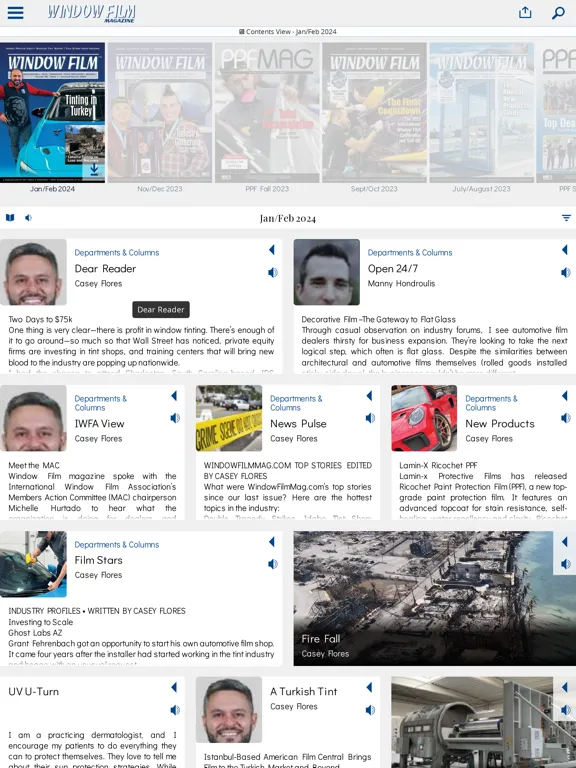Image resolution: width=576 pixels, height=768 pixels.
Task: Open the UV U-Turn article title
Action: 33,692
